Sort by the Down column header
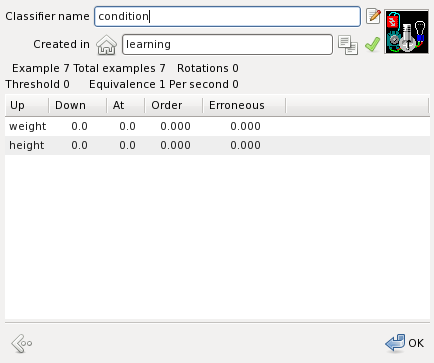 click(x=78, y=105)
